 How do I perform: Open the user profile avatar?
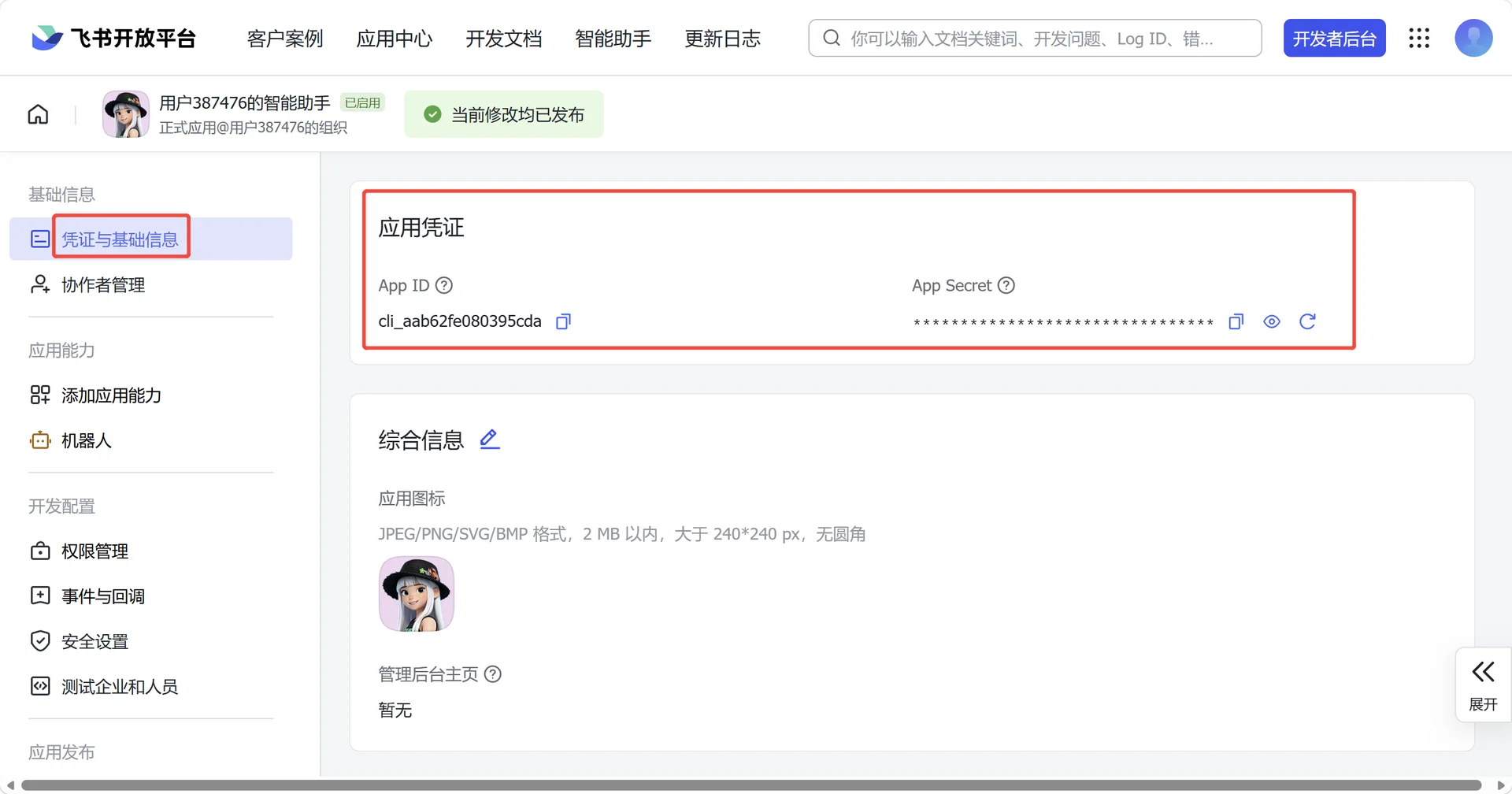pyautogui.click(x=1473, y=38)
